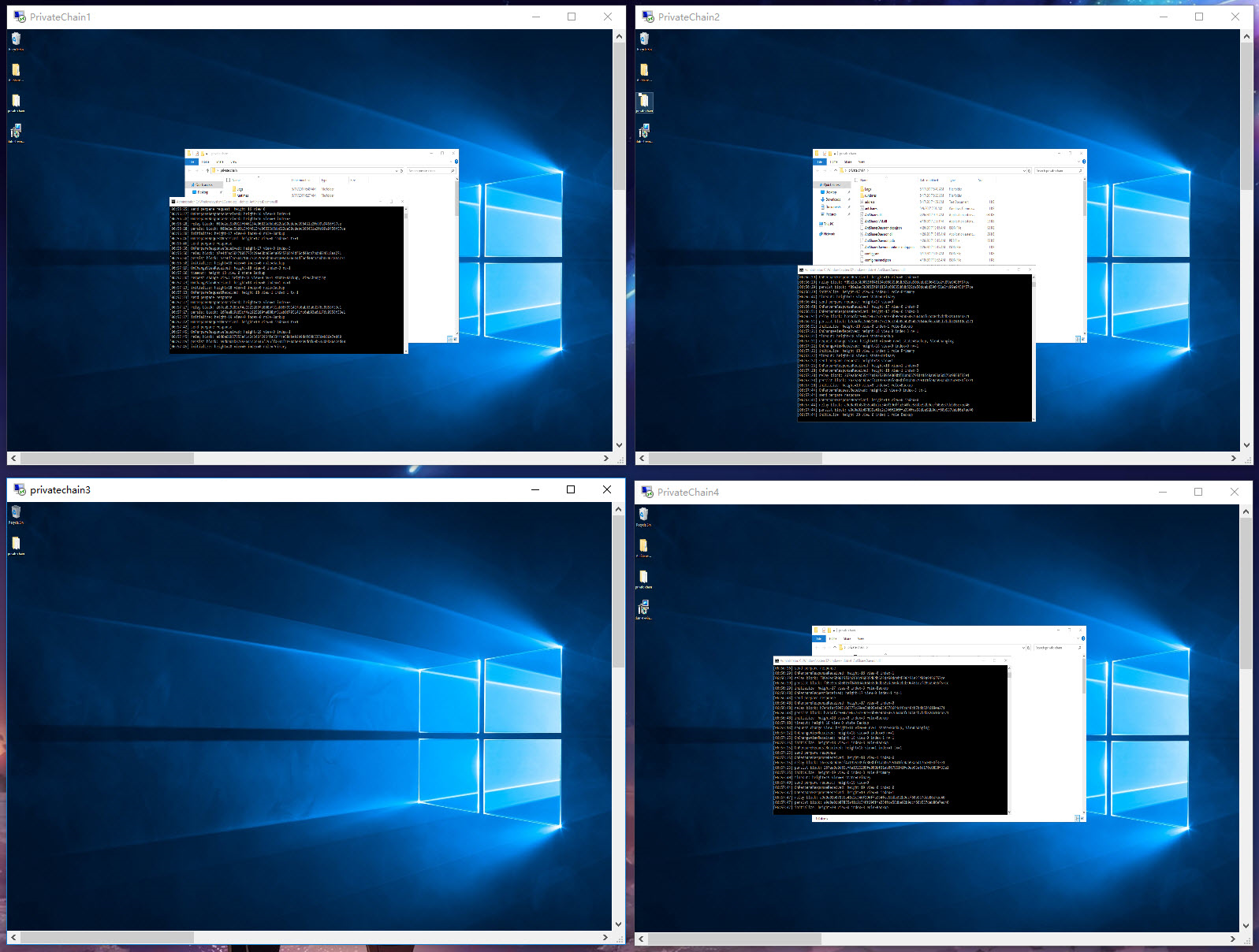
Task: Select Desktop in PrivateChain1 Explorer sidebar
Action: coord(199,192)
